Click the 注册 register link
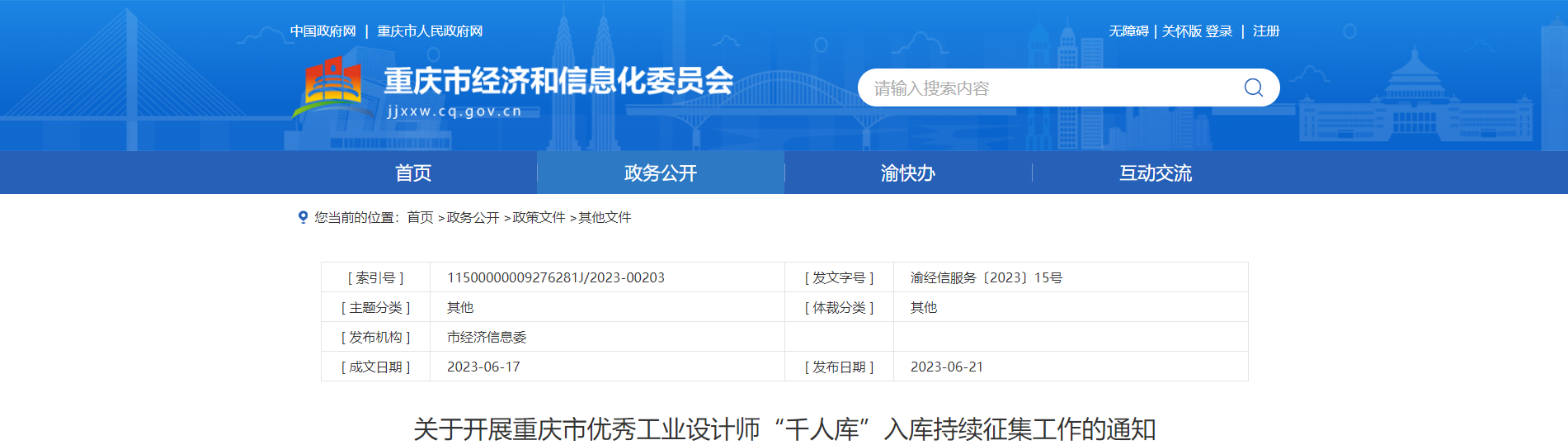This screenshot has width=1568, height=445. [1266, 31]
